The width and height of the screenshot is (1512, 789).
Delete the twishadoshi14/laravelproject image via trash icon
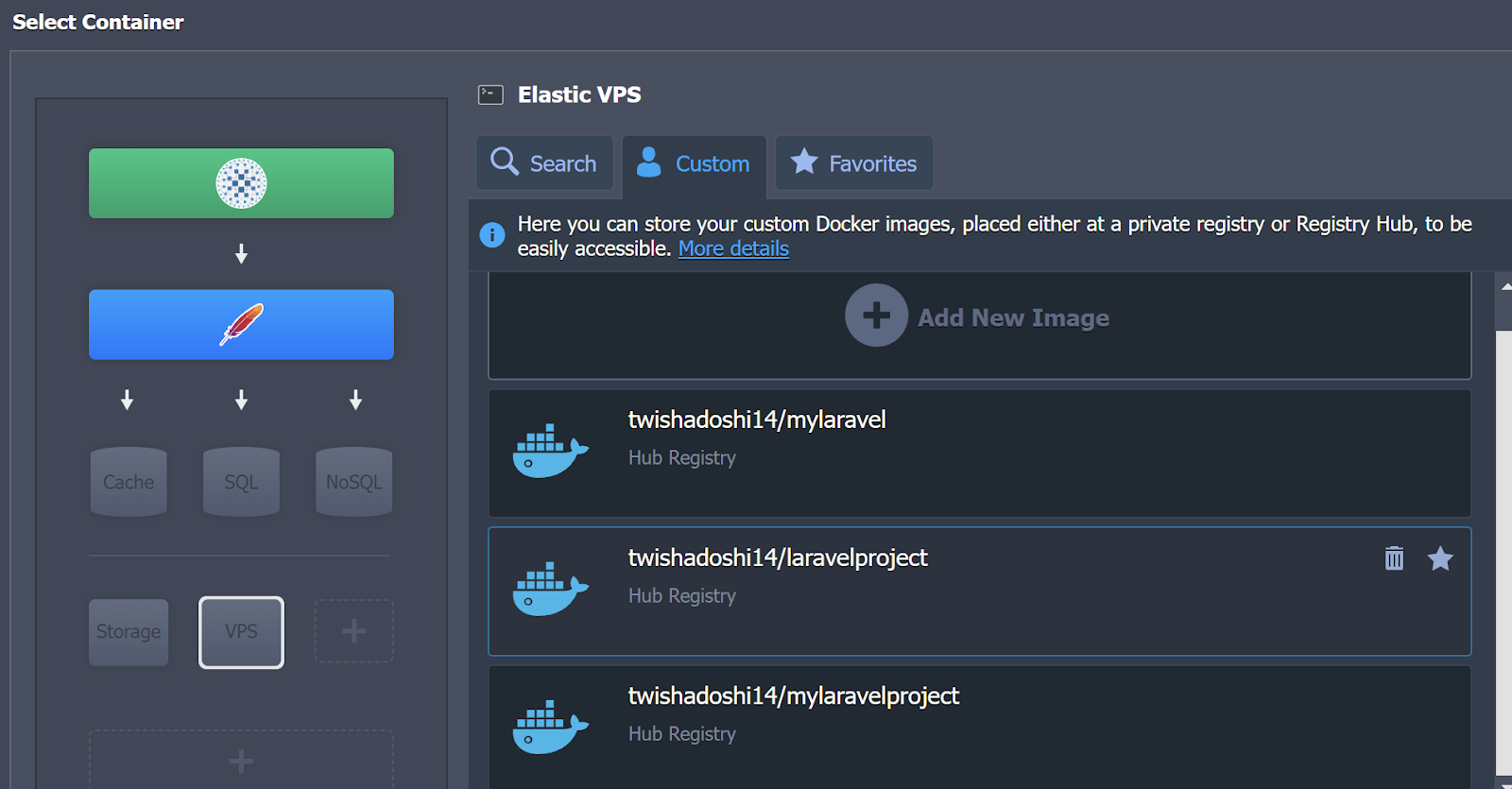[1394, 558]
